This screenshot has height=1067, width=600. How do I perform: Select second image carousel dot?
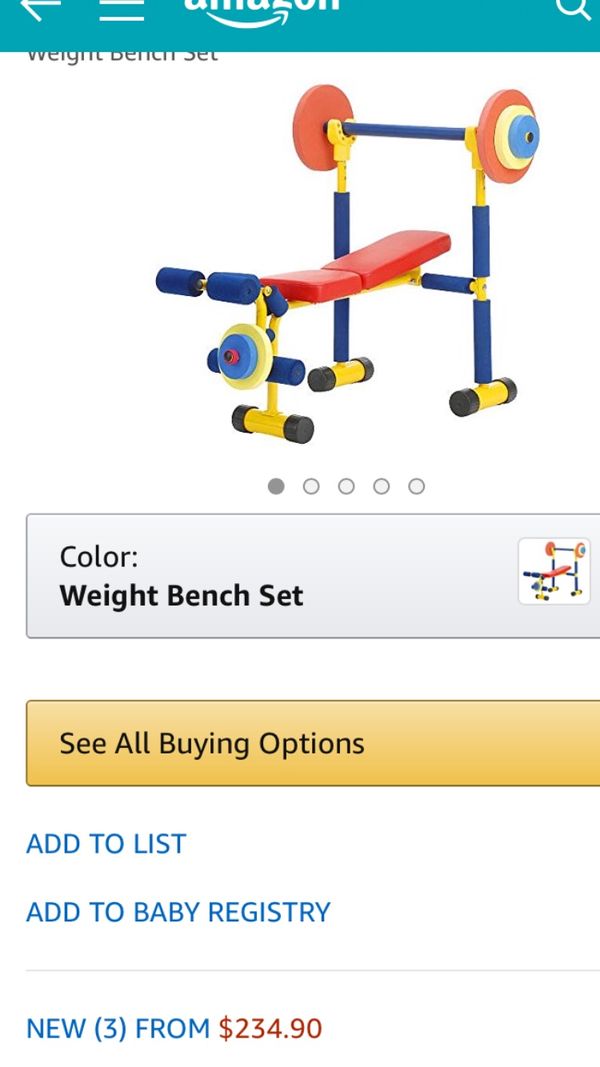(x=311, y=486)
